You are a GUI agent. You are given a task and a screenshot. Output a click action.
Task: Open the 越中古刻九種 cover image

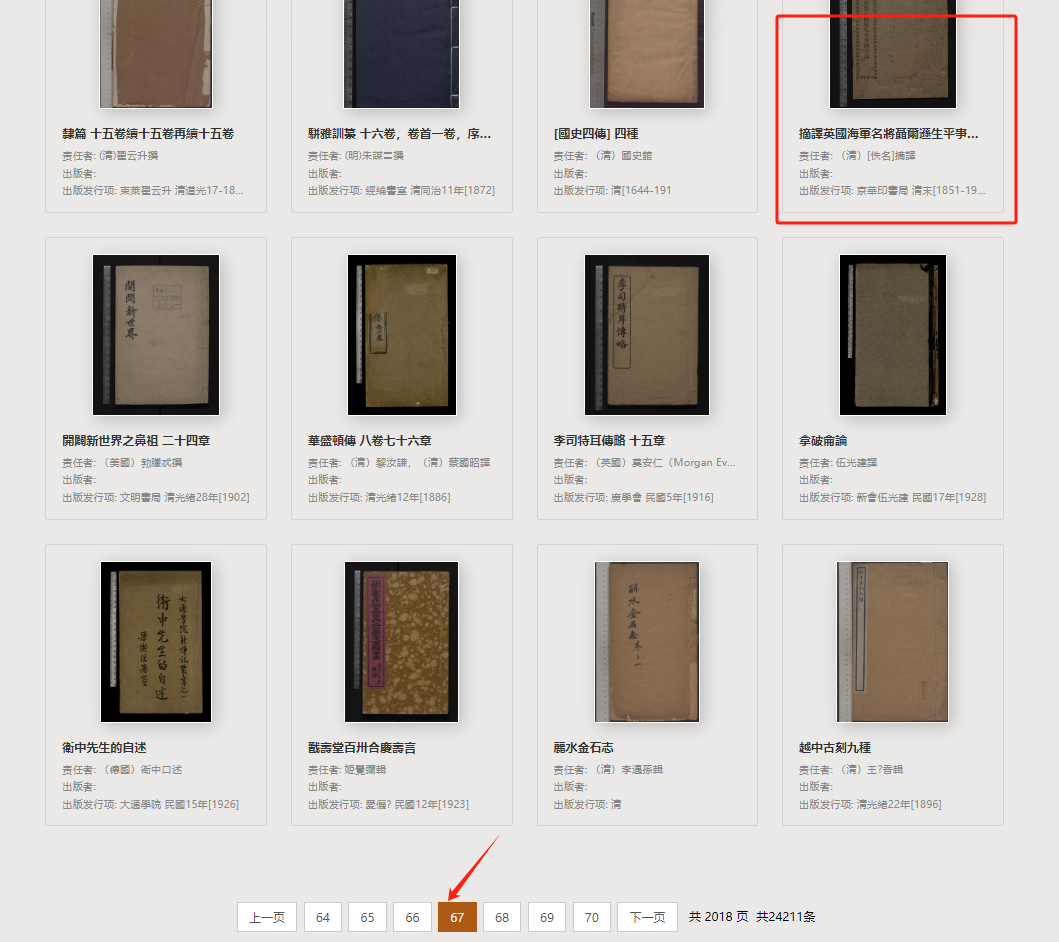pos(893,642)
